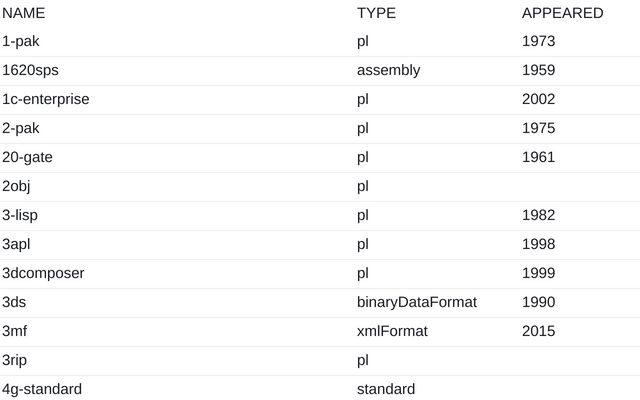This screenshot has height=400, width=640.
Task: Sort by the TYPE column header
Action: (x=376, y=13)
